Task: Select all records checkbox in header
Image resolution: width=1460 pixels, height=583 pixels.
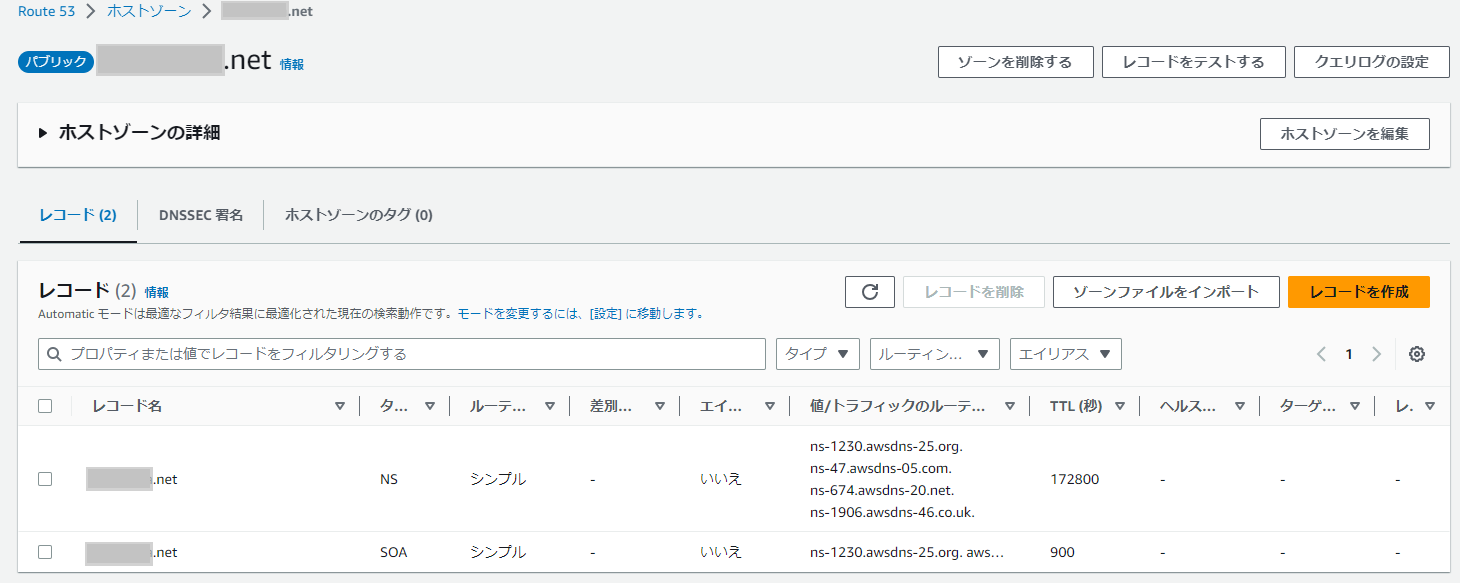Action: (x=45, y=406)
